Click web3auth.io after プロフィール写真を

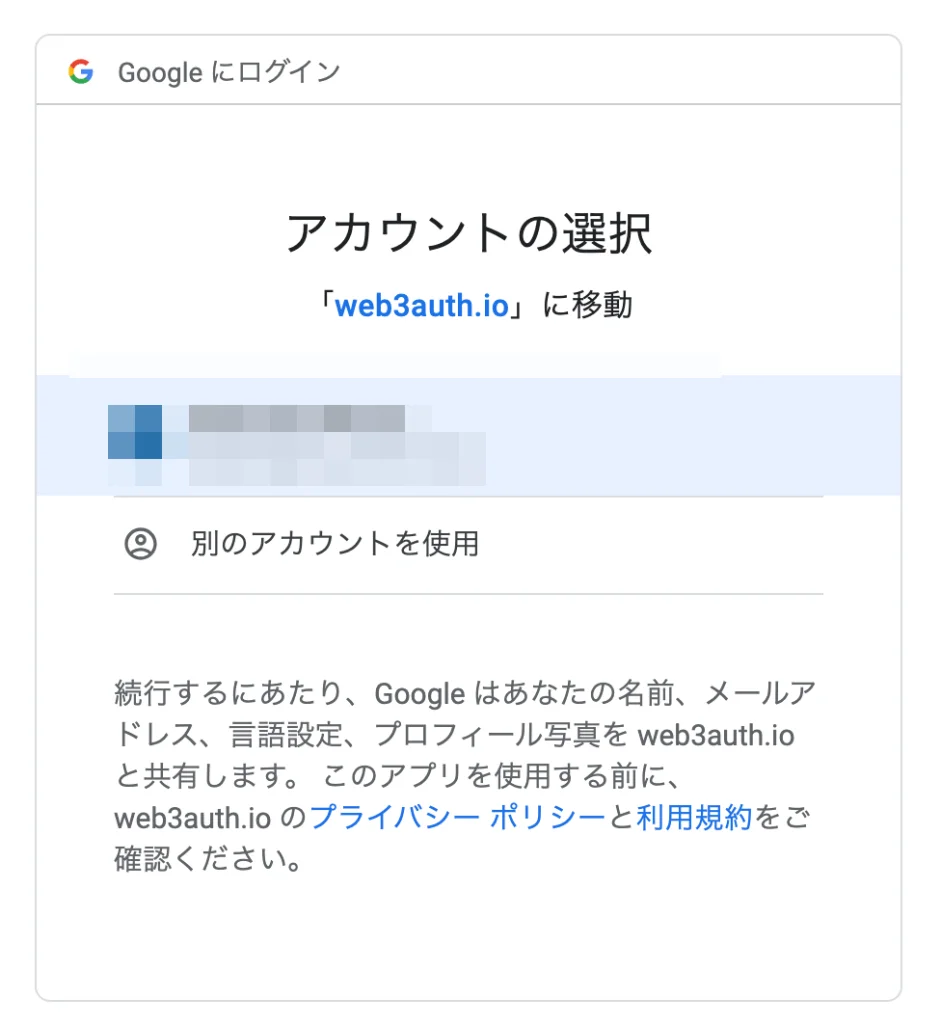pos(715,735)
